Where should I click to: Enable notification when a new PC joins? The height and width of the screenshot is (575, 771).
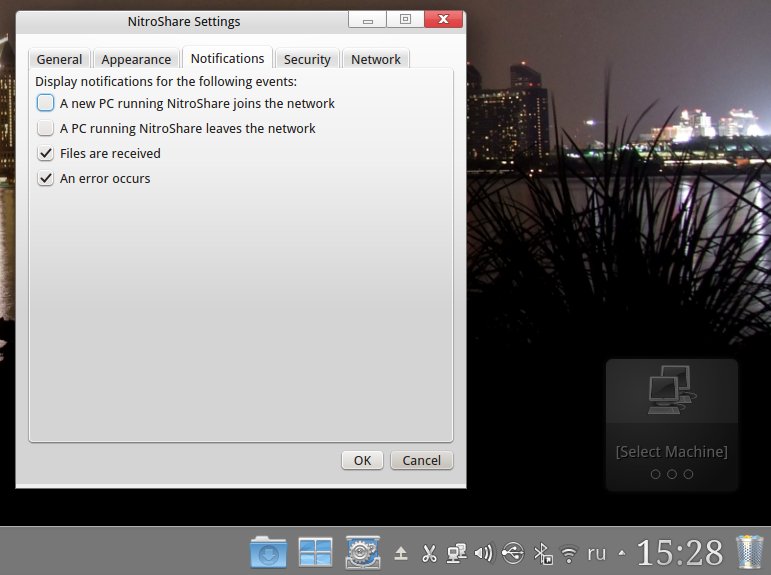[45, 103]
